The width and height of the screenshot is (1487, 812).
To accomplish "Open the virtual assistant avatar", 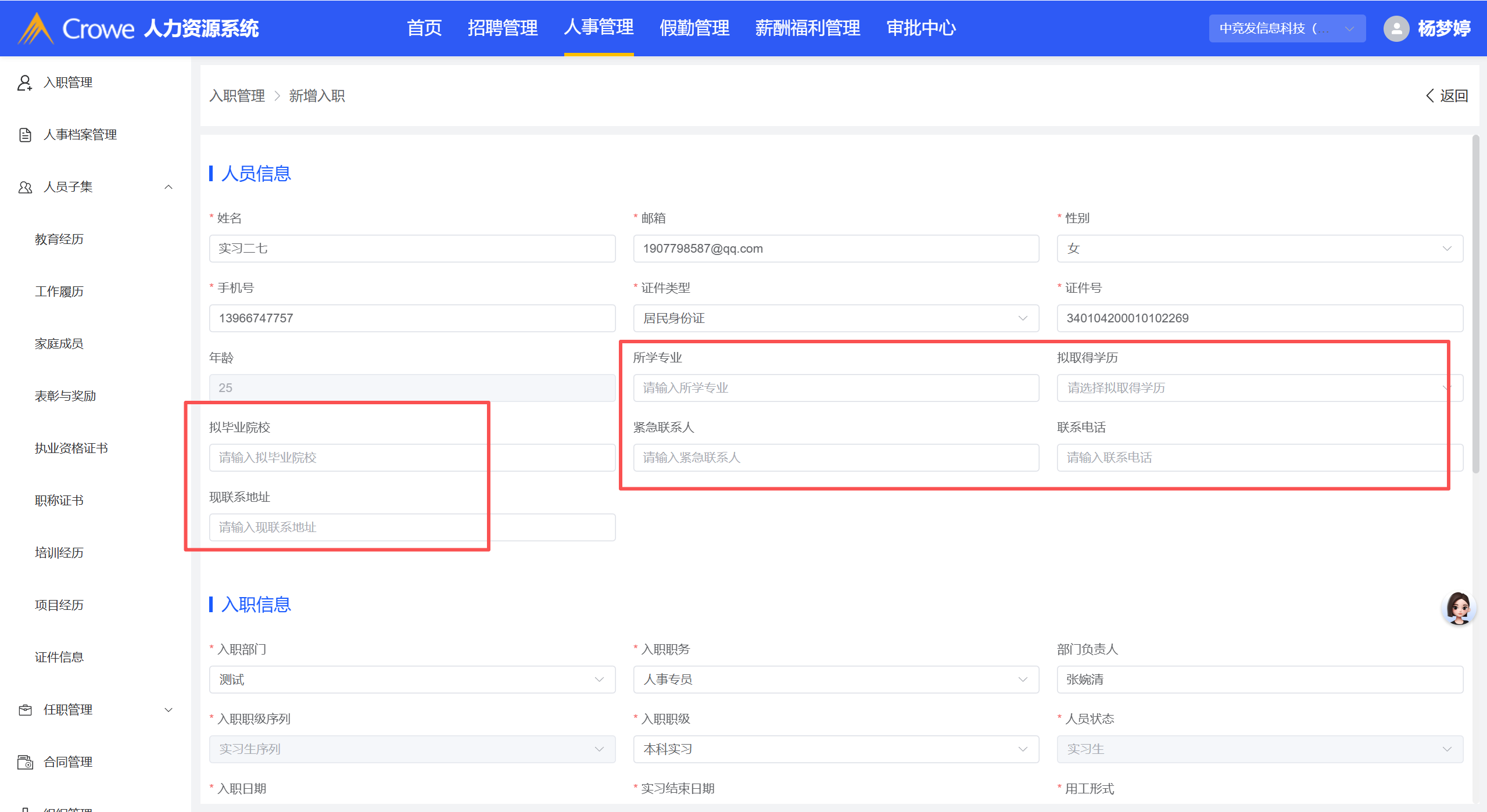I will 1458,608.
